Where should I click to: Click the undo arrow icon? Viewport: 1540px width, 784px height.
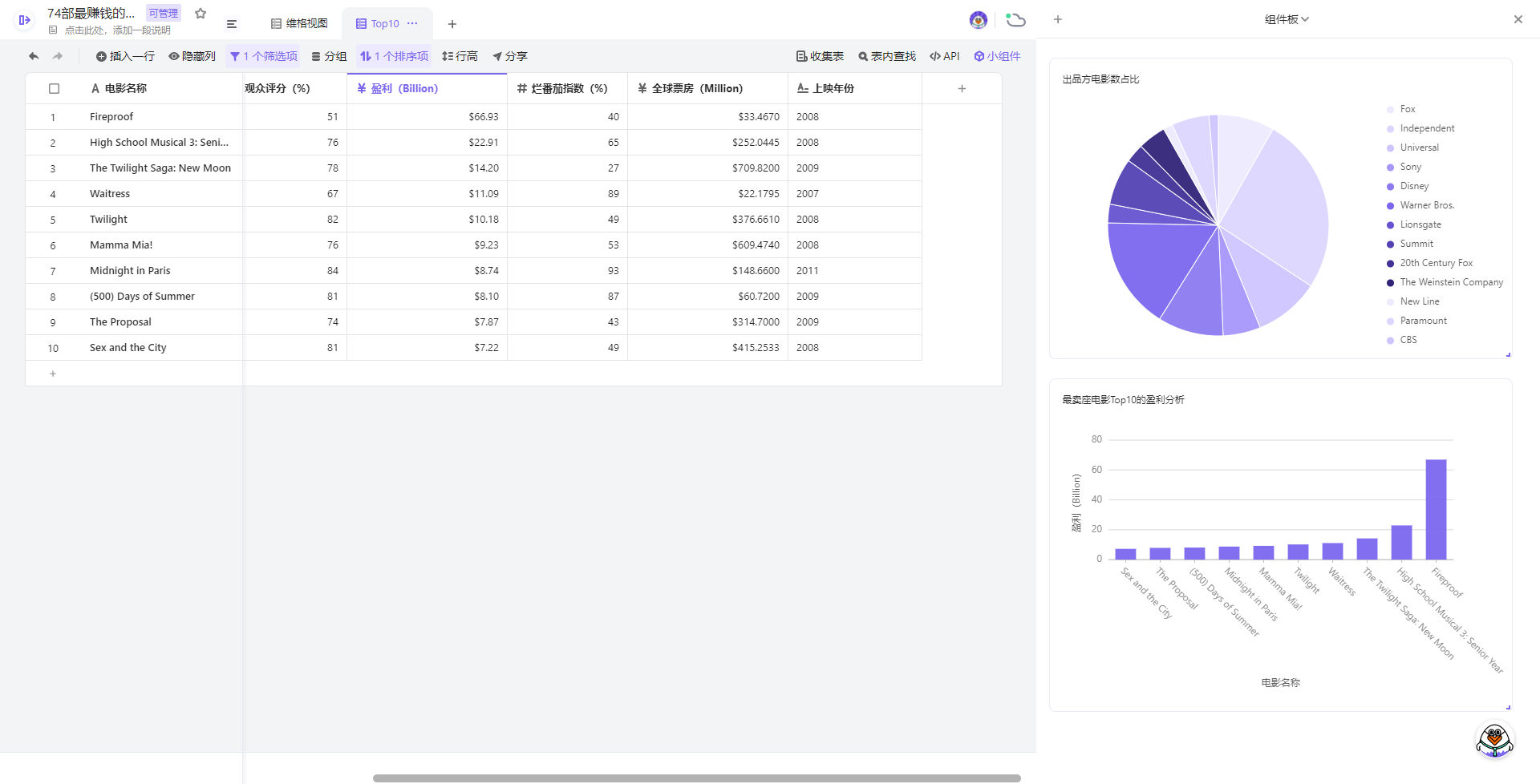(33, 56)
